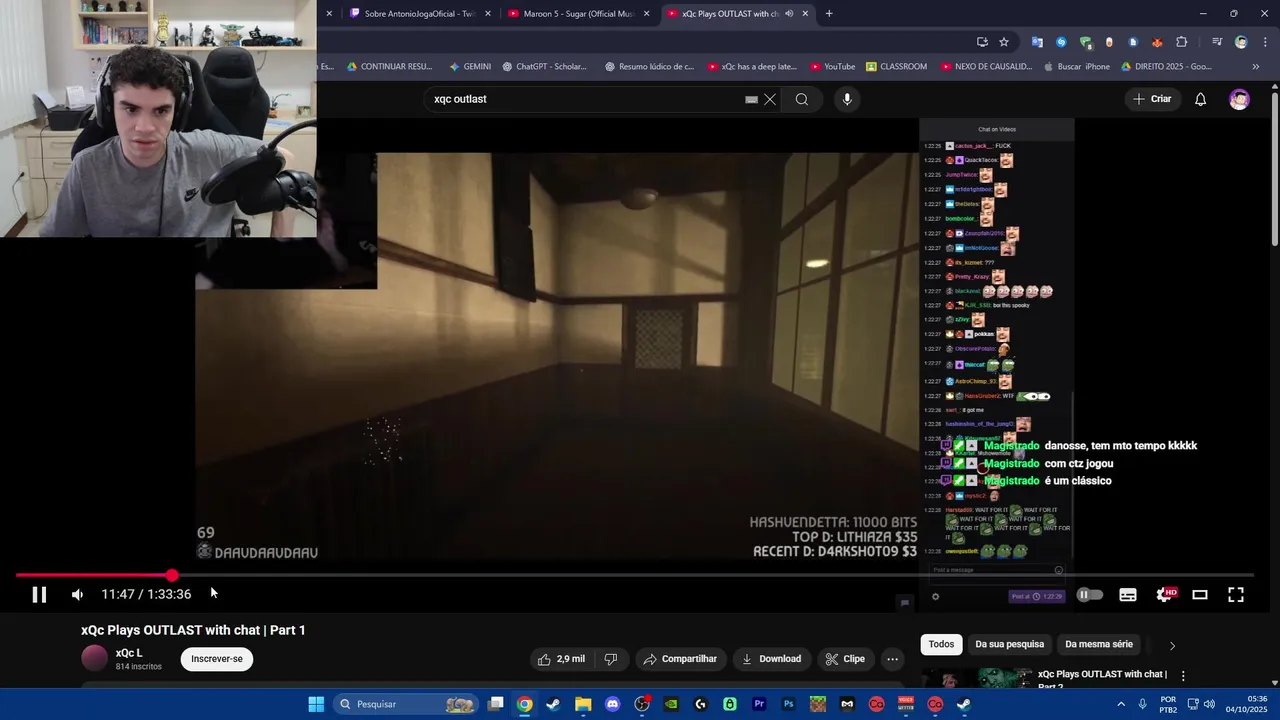Toggle the embedded chat panel button
Screen dimensions: 1280x720
[x=904, y=602]
